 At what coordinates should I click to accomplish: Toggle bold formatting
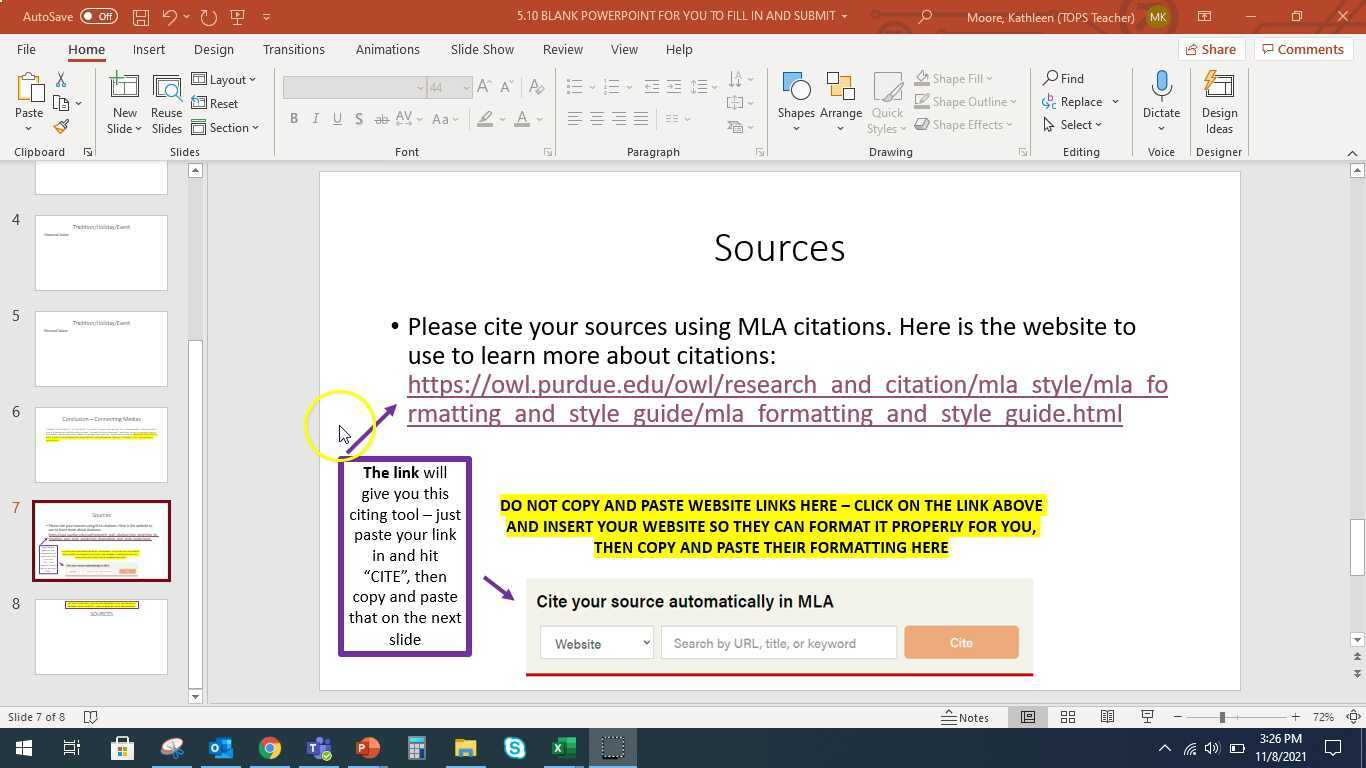click(293, 119)
